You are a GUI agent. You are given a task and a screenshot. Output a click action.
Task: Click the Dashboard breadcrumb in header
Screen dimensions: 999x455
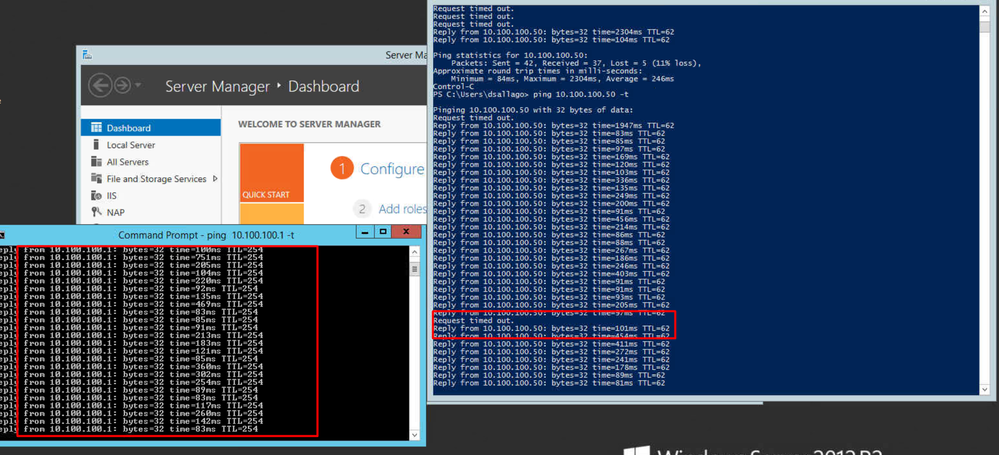324,86
